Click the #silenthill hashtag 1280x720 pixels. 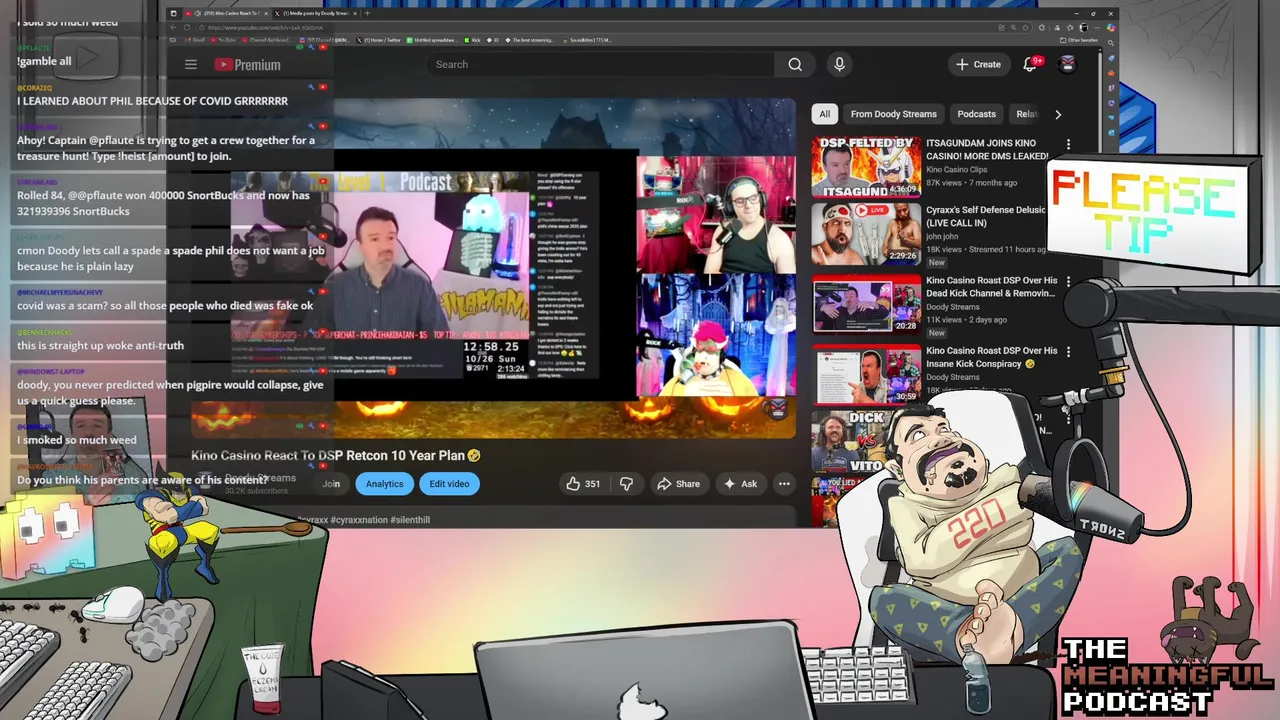tap(410, 520)
